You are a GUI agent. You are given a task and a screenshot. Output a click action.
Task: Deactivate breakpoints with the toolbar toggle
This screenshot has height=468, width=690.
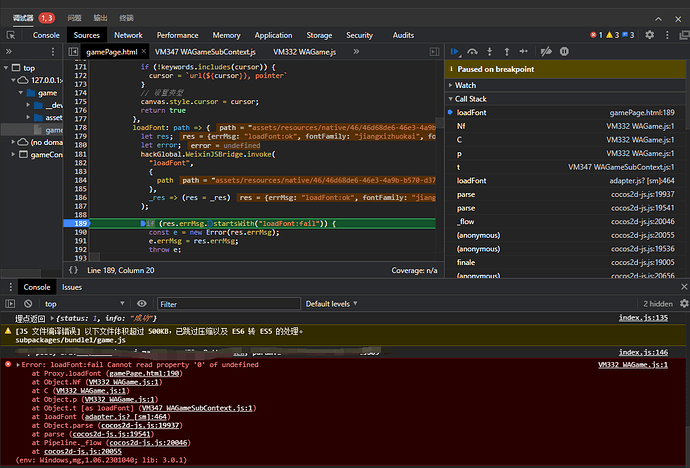click(545, 51)
